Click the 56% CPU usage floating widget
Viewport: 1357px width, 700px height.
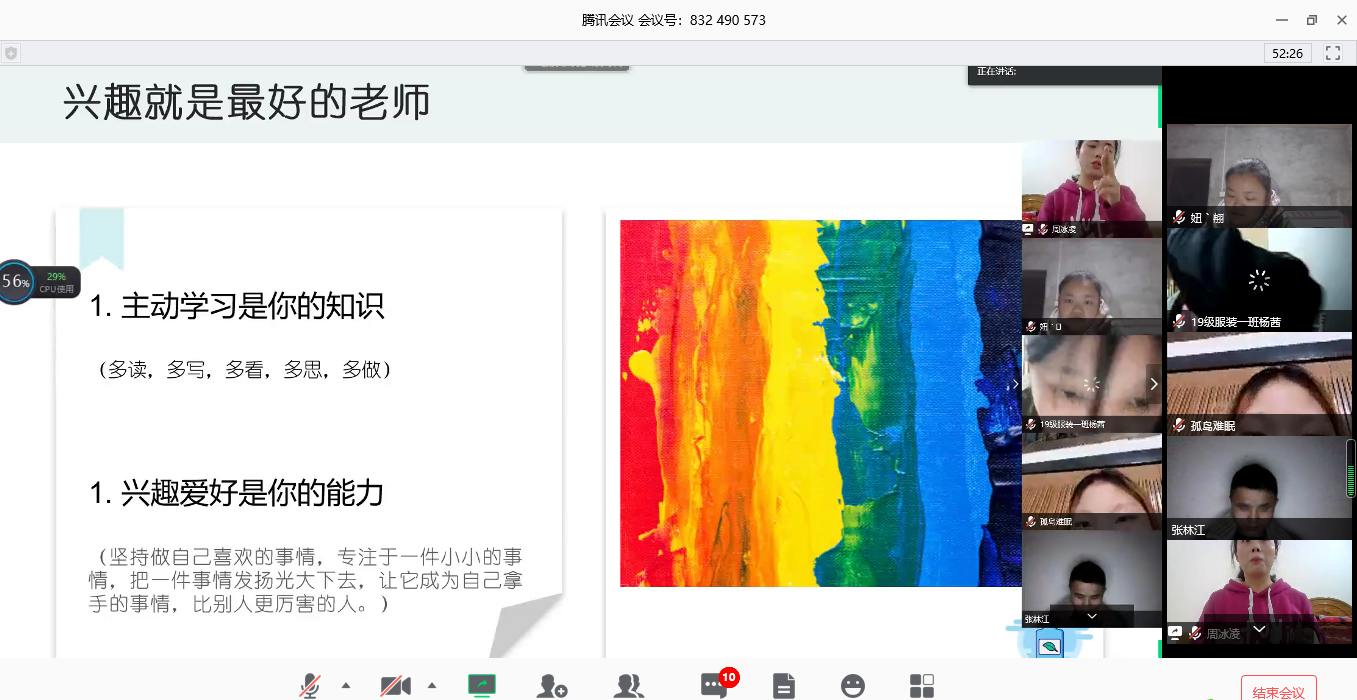pos(17,282)
